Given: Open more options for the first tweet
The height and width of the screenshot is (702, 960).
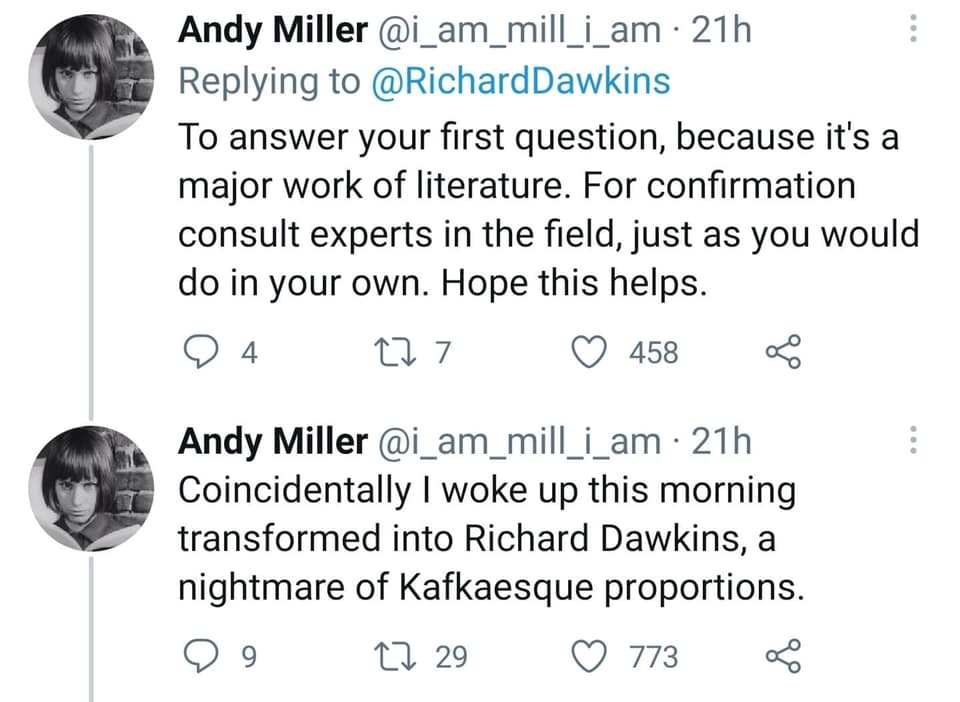Looking at the screenshot, I should (911, 32).
